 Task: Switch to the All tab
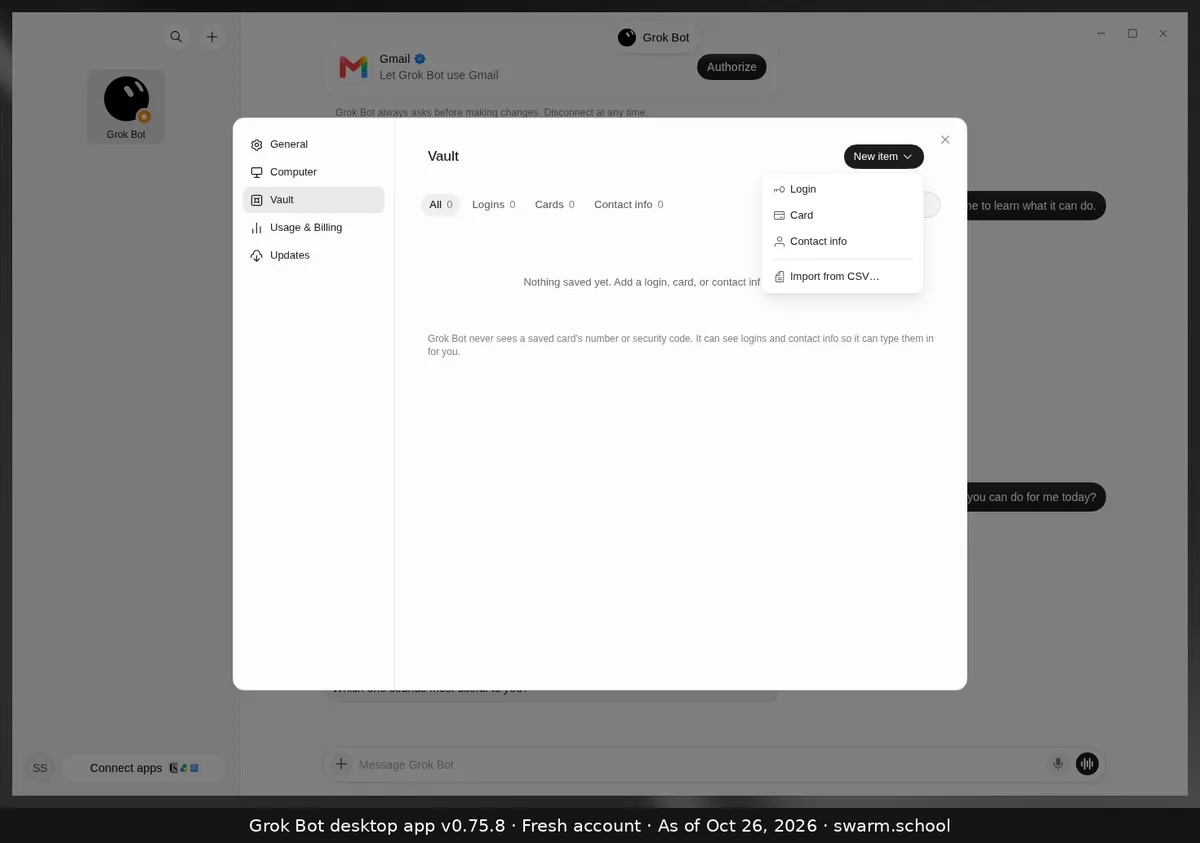pyautogui.click(x=440, y=205)
